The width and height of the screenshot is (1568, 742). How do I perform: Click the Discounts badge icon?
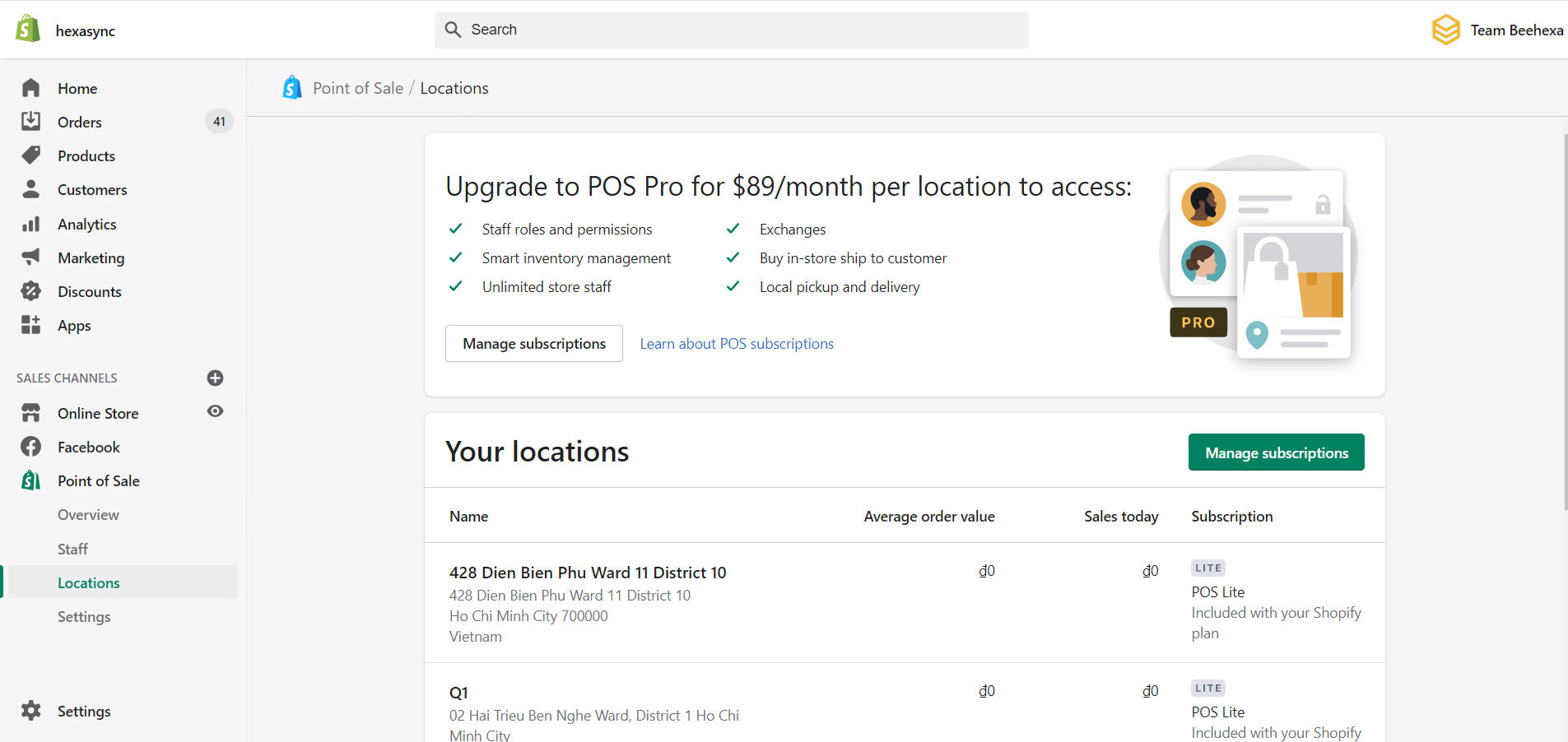pyautogui.click(x=31, y=291)
